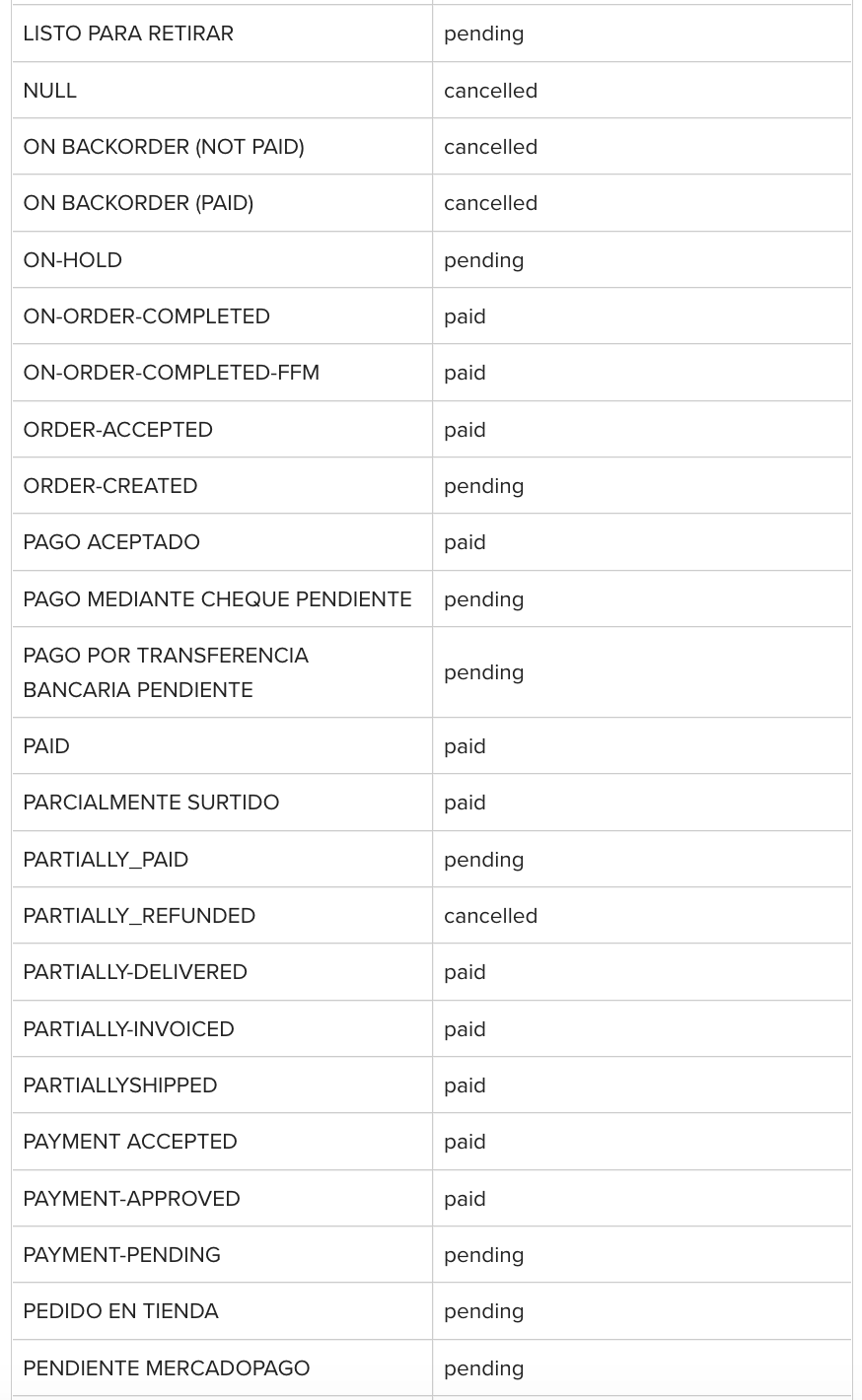Select PAGO POR TRANSFERENCIA BANCARIA PENDIENTE cell

(222, 672)
